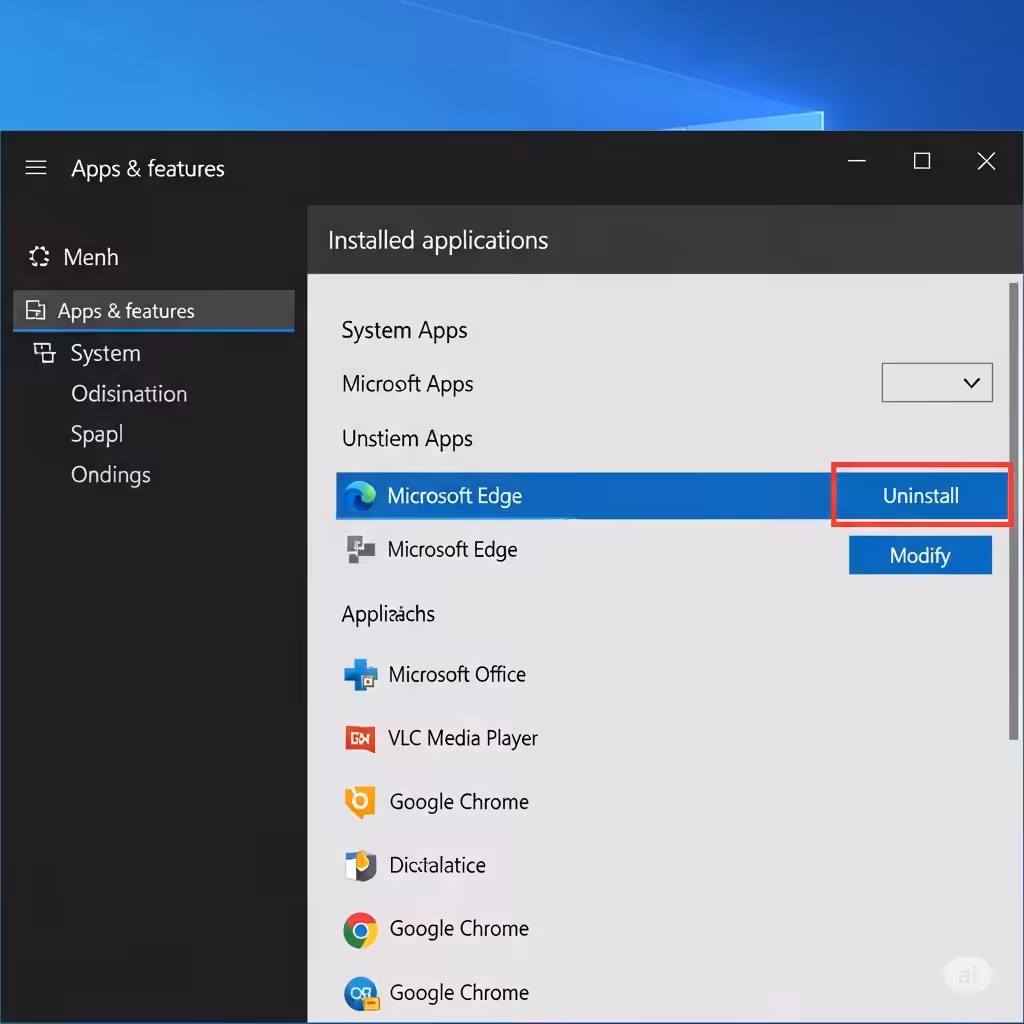This screenshot has height=1024, width=1024.
Task: Click the Installed applications heading
Action: click(438, 240)
